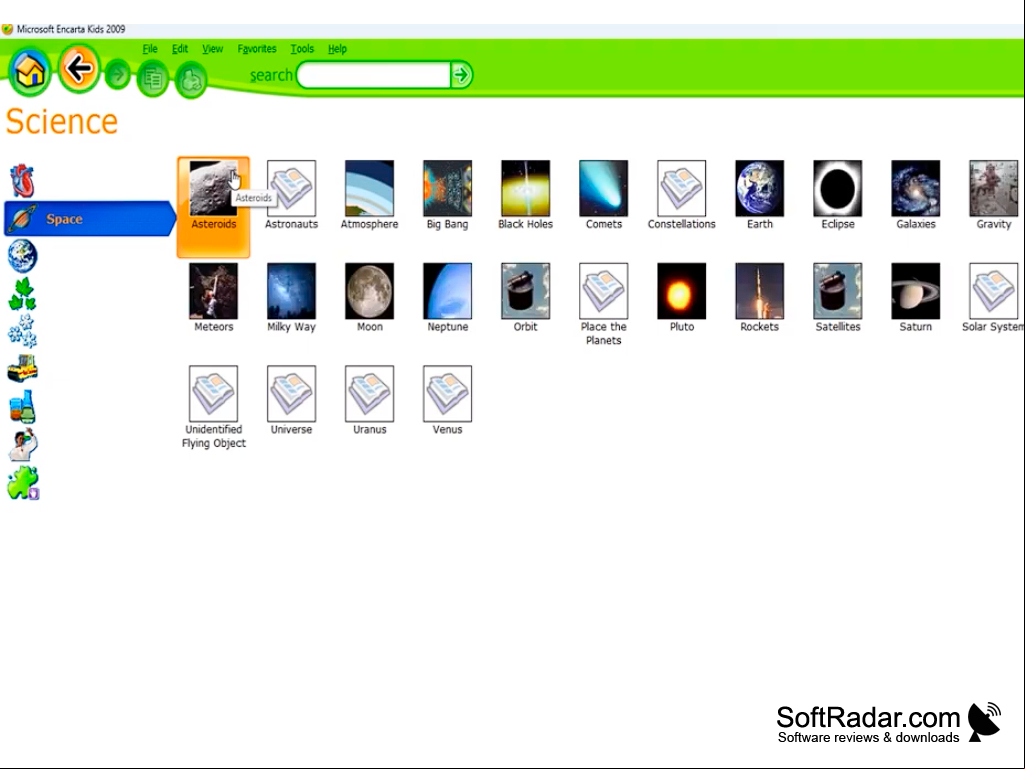
Task: Open the Moon article
Action: point(369,298)
